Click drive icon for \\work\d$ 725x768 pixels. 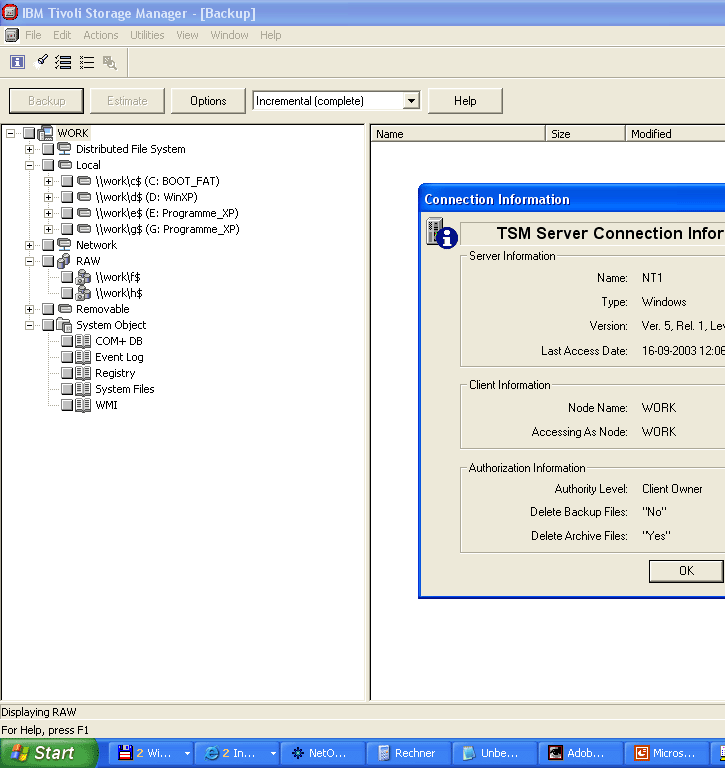click(x=84, y=197)
